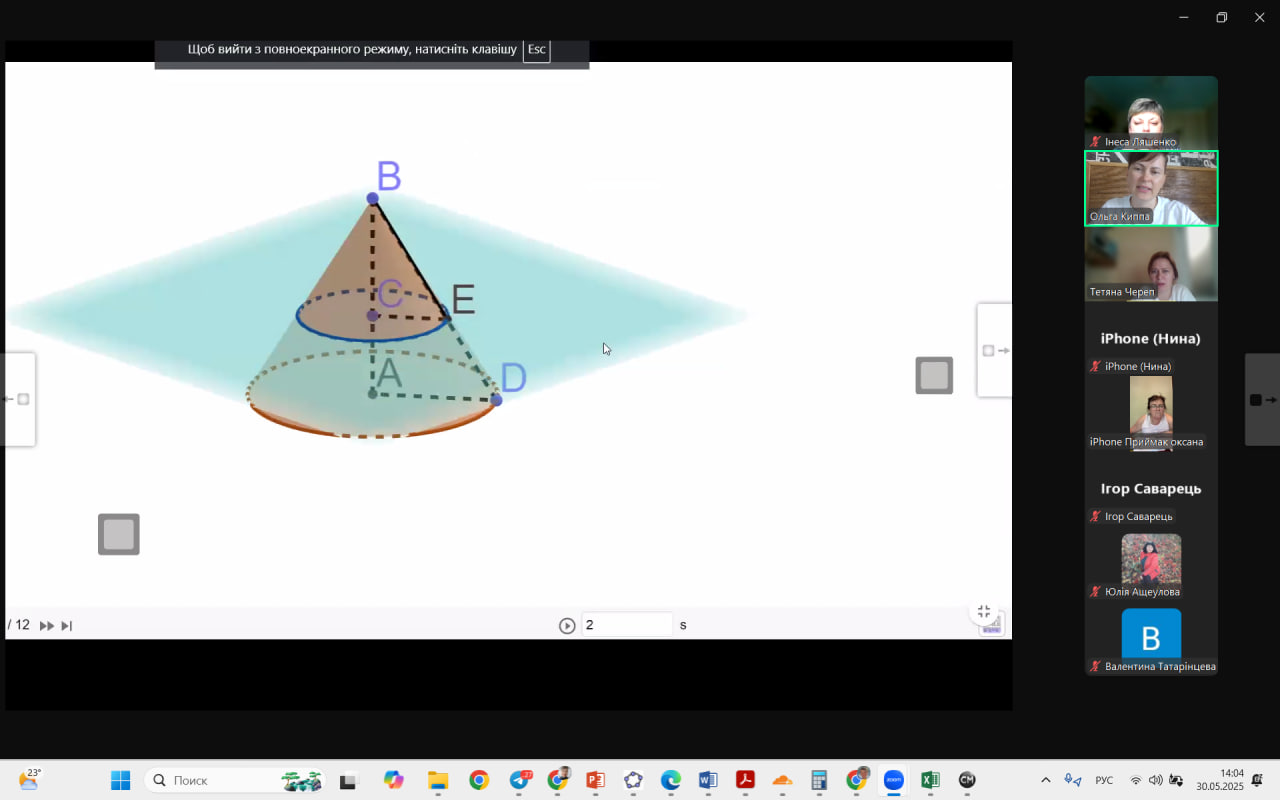
Task: Select Тетяна Череп's video tile
Action: click(x=1151, y=263)
